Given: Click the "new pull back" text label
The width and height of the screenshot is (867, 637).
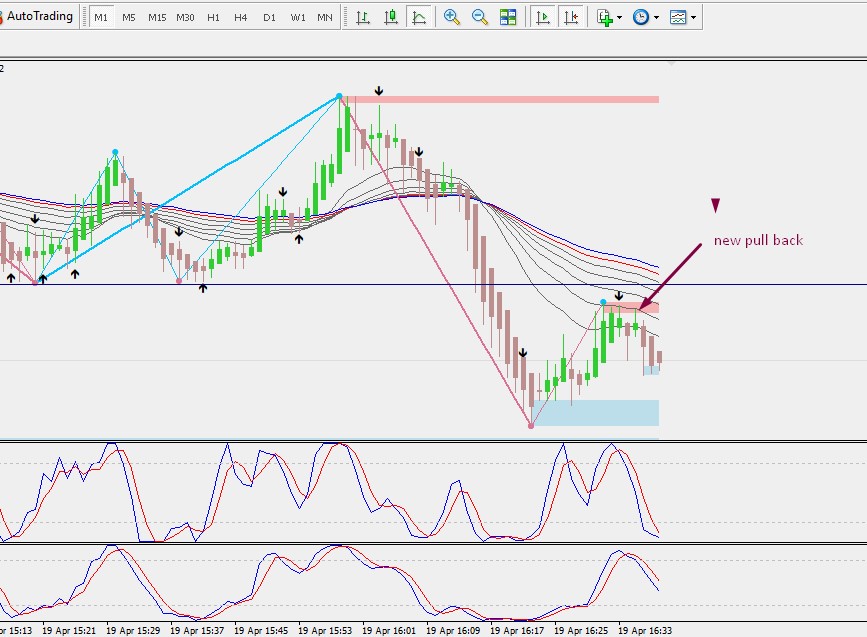Looking at the screenshot, I should (x=758, y=241).
